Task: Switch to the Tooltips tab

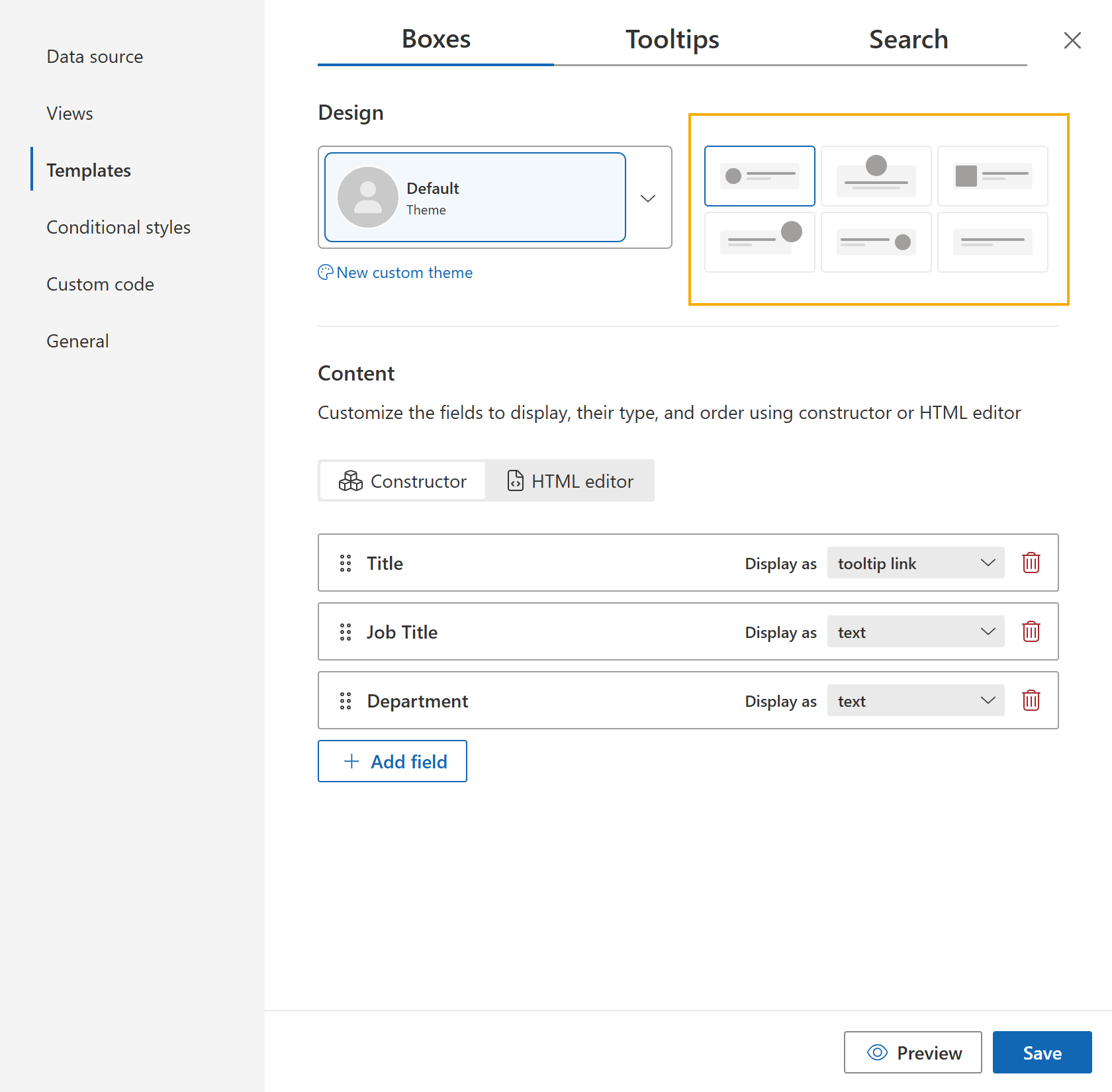Action: (x=672, y=39)
